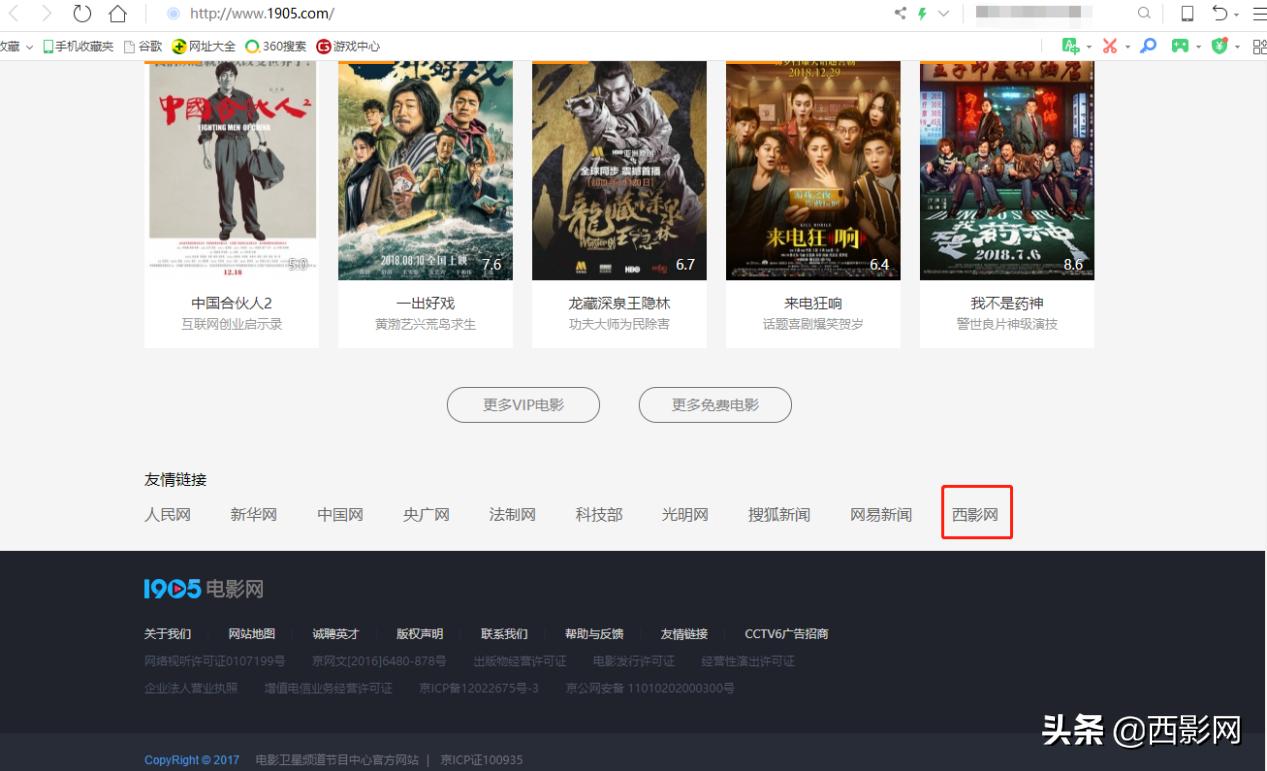
Task: Click the blue key password icon
Action: tap(1149, 46)
